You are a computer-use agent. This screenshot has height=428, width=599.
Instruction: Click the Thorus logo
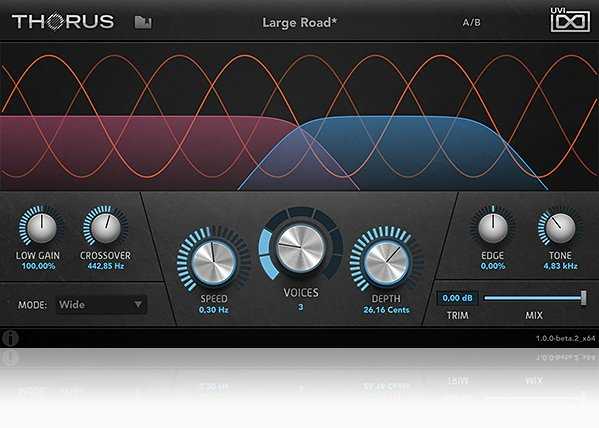pyautogui.click(x=63, y=21)
